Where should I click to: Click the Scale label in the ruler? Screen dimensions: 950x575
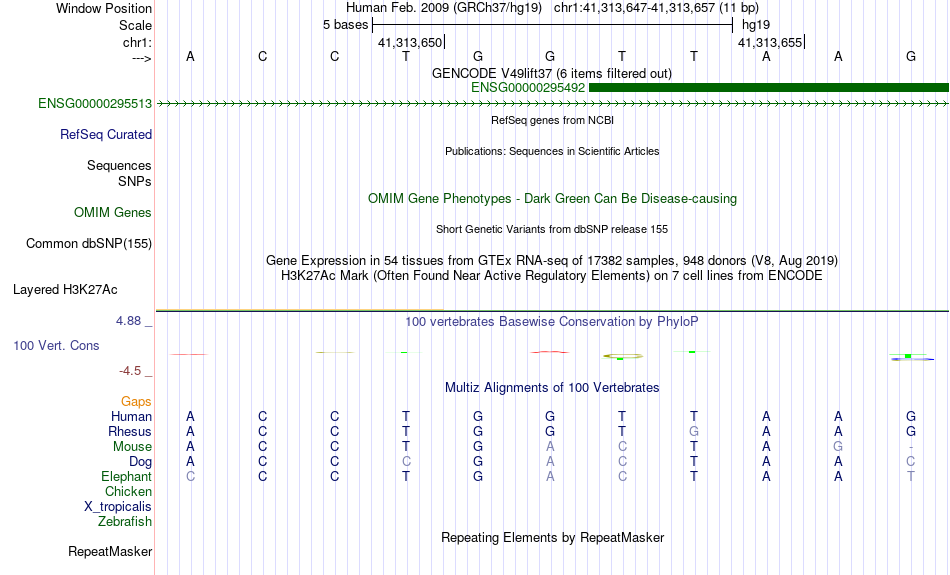(x=135, y=25)
